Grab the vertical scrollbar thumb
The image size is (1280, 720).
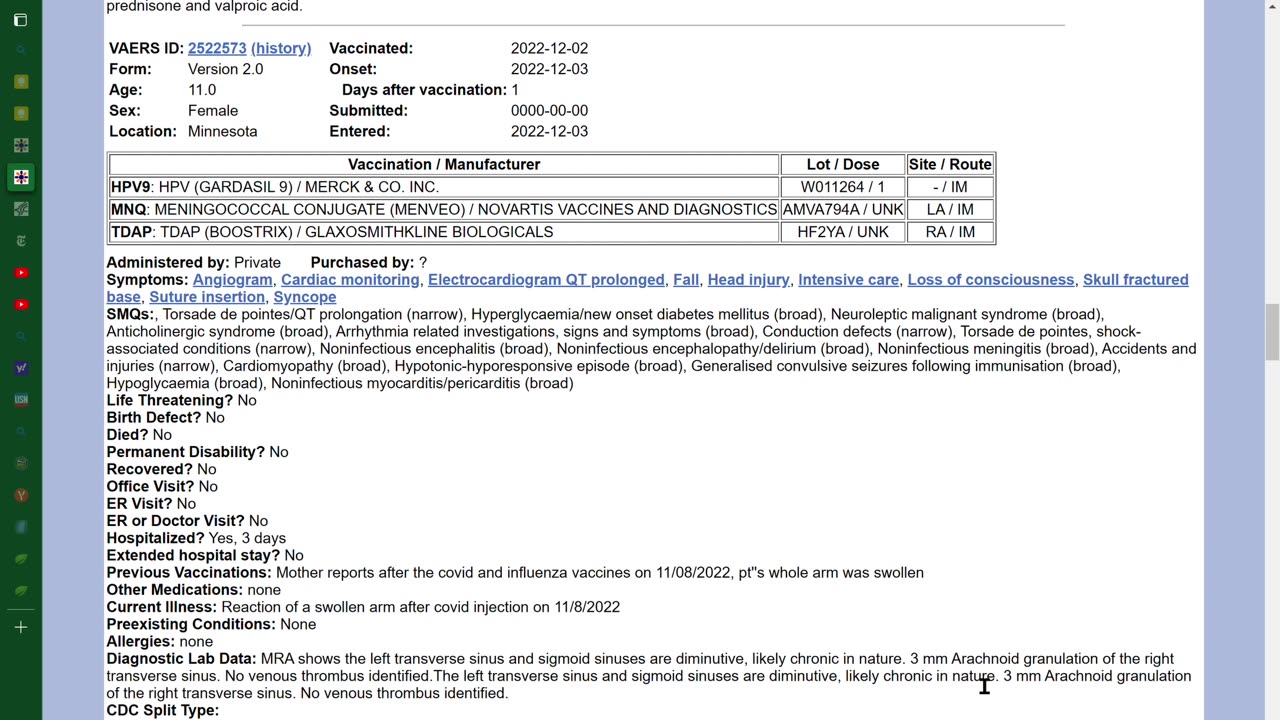coord(1272,331)
